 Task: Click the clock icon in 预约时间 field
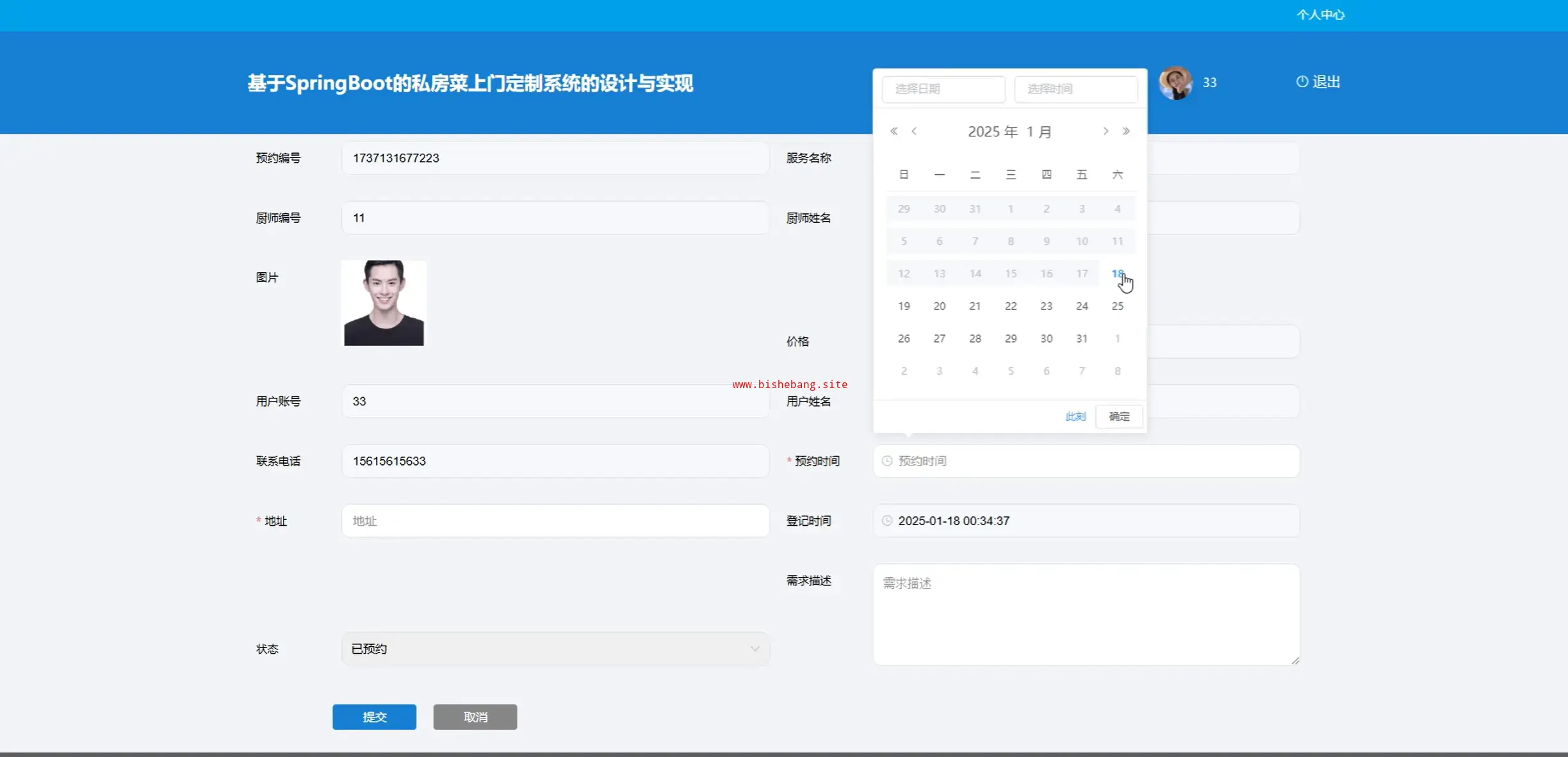[x=887, y=461]
